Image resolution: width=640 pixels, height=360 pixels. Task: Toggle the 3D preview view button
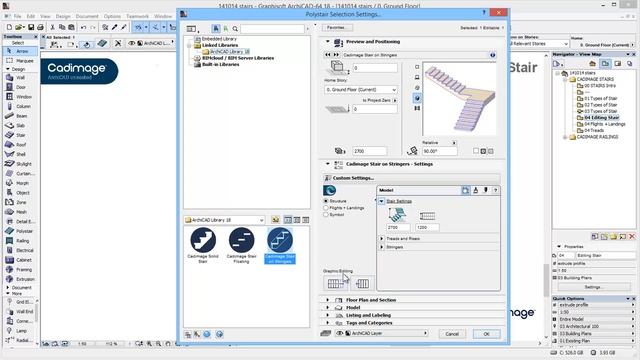click(x=417, y=98)
